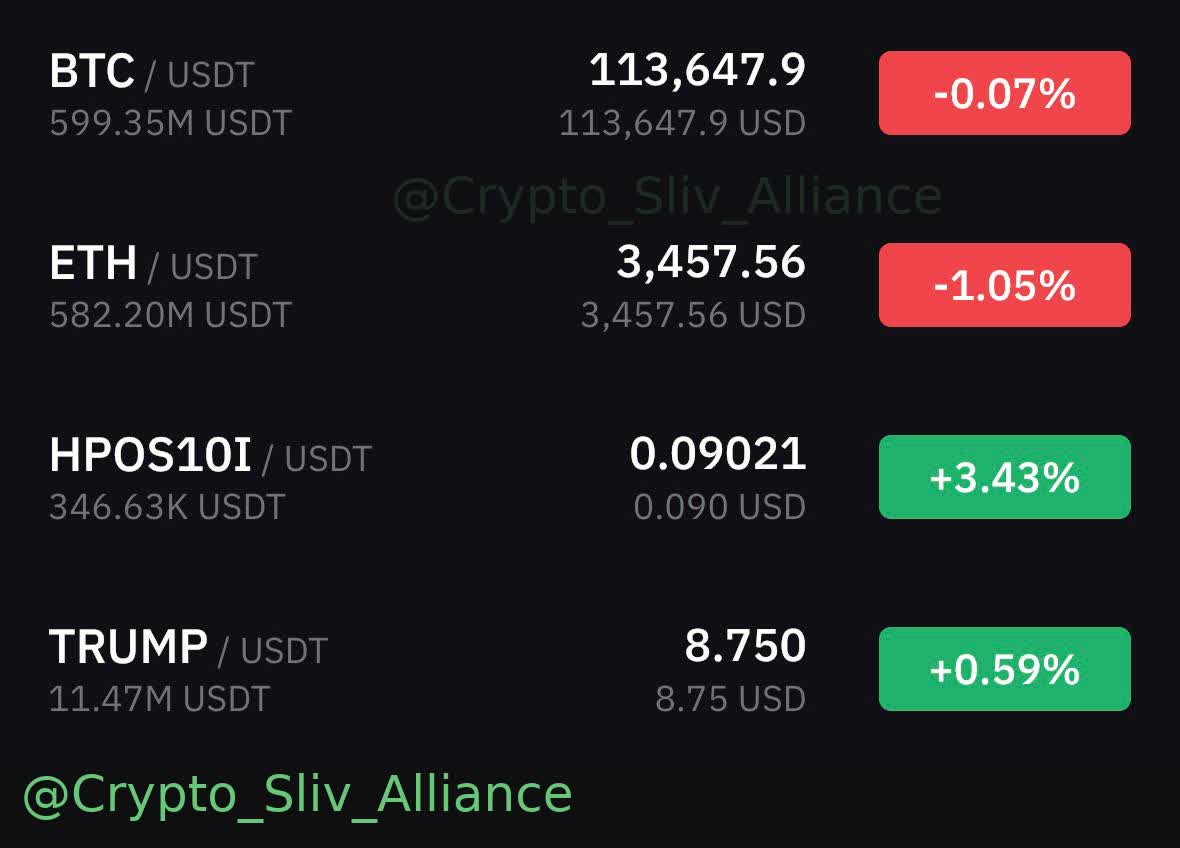
Task: Click TRUMP volume 11.47M USDT
Action: pyautogui.click(x=160, y=699)
